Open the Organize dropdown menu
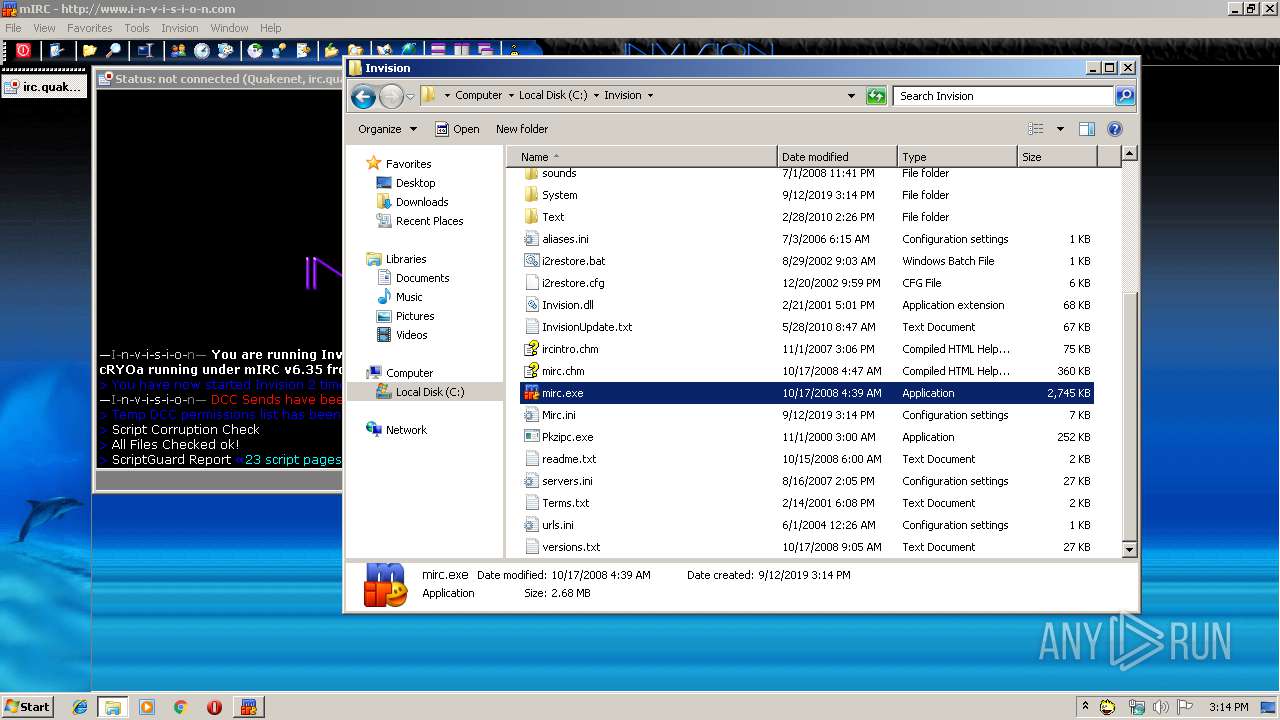 [x=387, y=129]
